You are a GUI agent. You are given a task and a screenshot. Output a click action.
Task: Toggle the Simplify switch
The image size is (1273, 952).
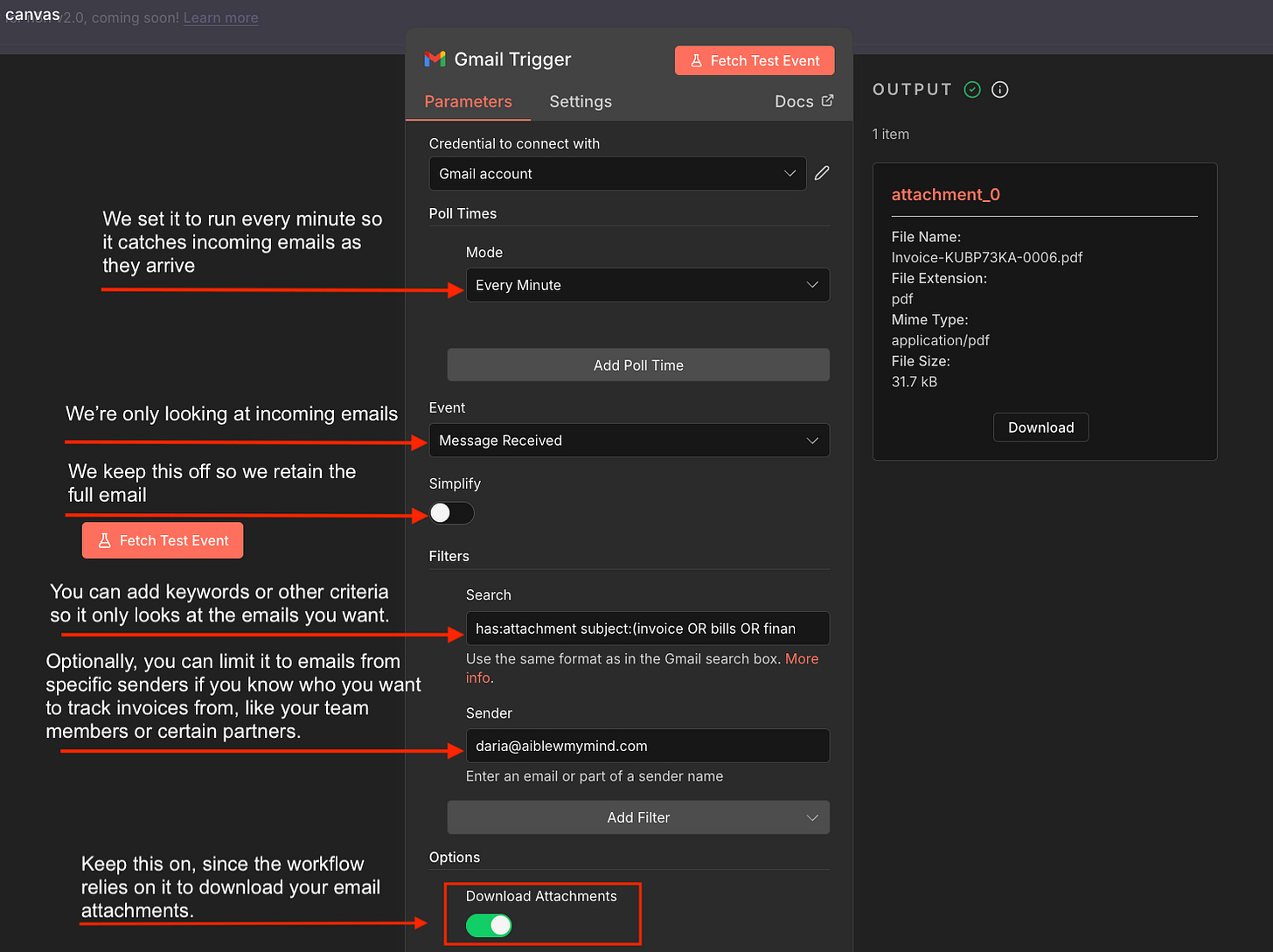point(451,513)
